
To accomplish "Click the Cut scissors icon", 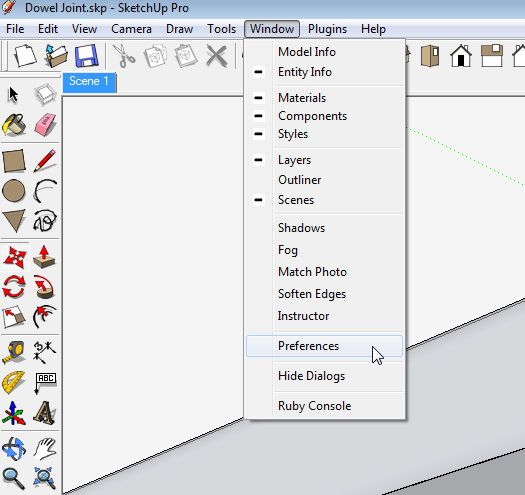I will 124,56.
